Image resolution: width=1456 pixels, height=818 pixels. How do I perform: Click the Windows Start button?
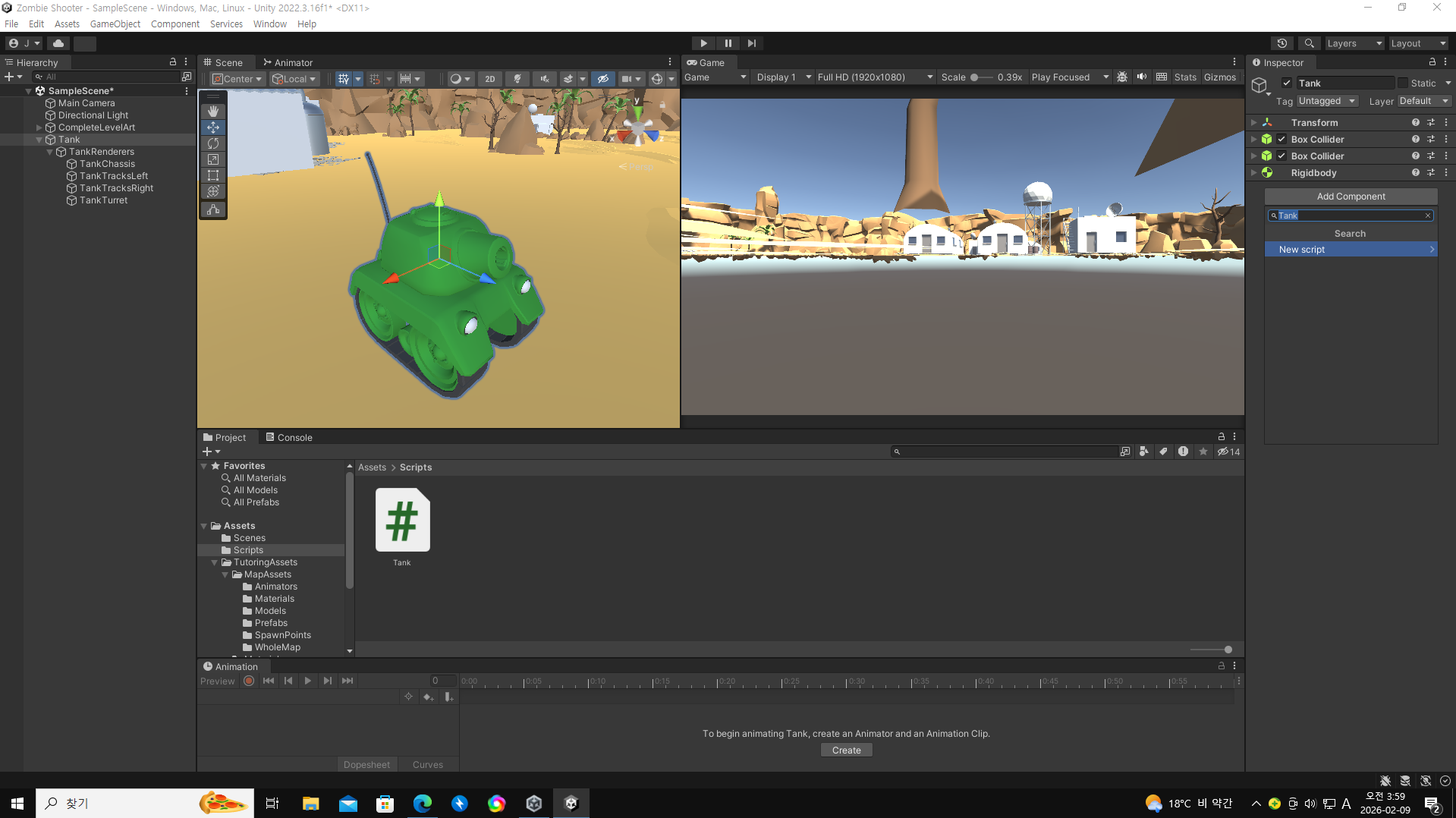17,803
